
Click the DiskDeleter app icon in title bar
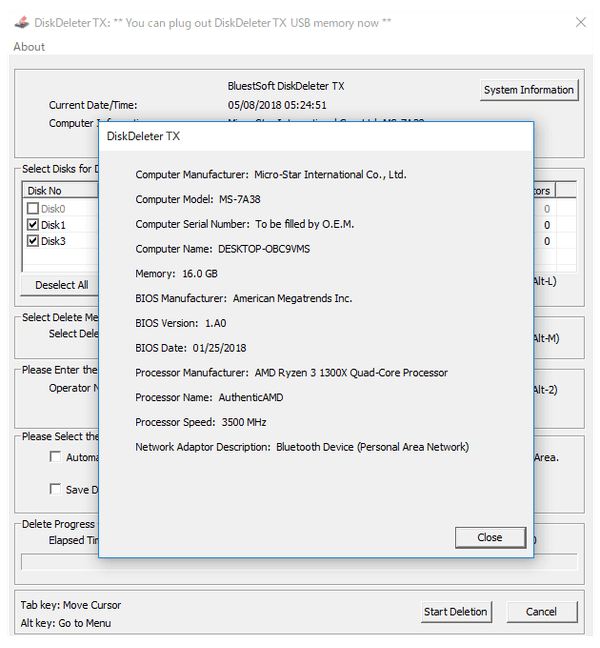(21, 22)
